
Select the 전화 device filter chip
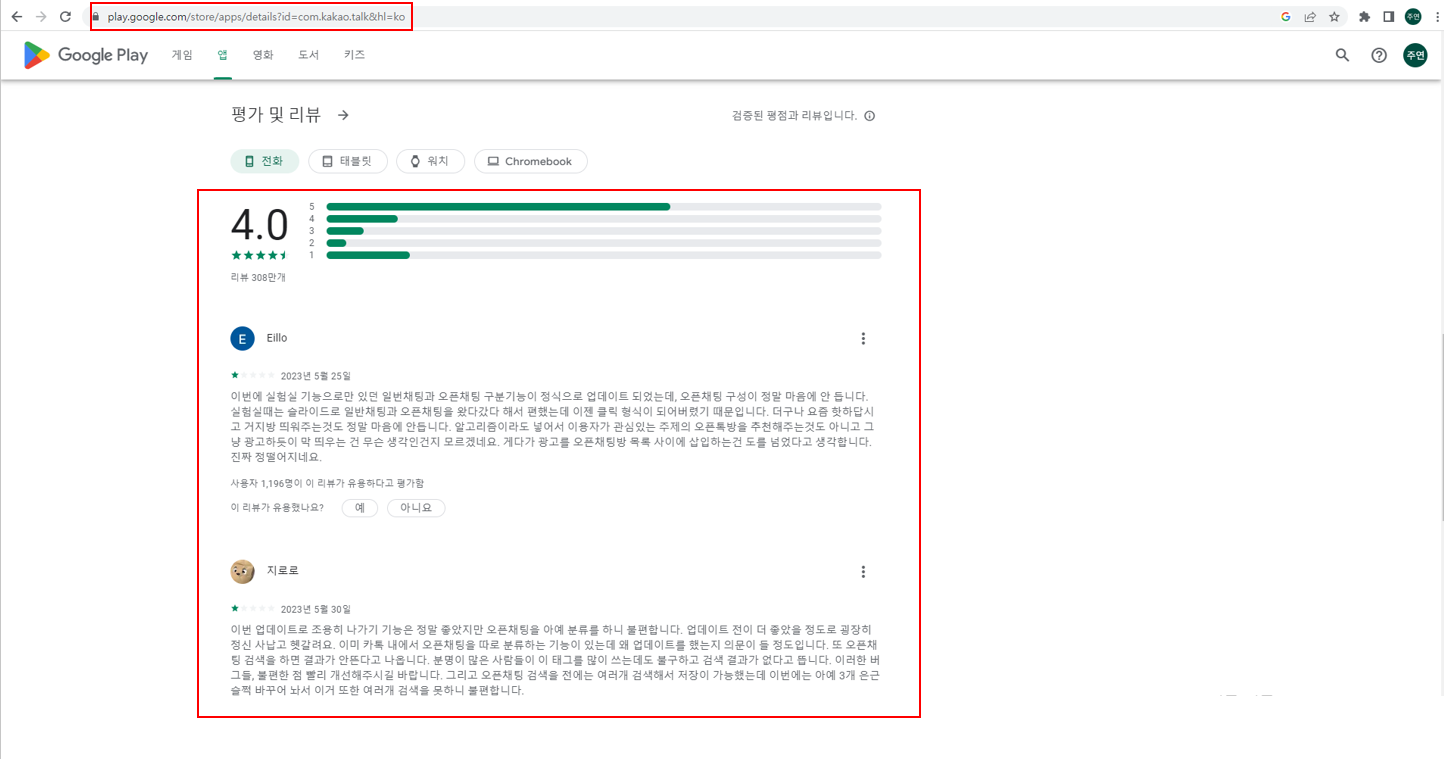click(x=265, y=161)
